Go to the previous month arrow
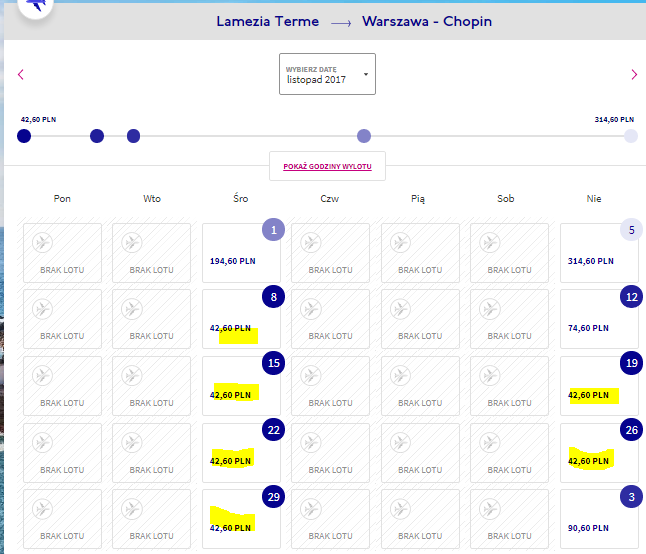 coord(21,75)
